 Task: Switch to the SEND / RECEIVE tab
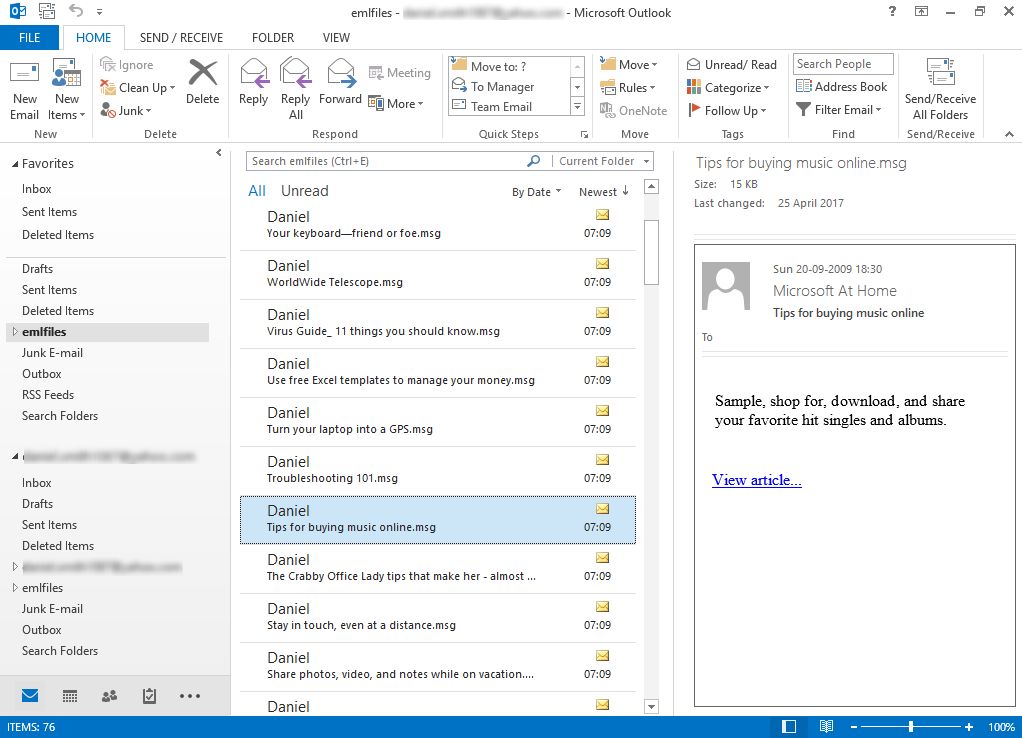(181, 37)
